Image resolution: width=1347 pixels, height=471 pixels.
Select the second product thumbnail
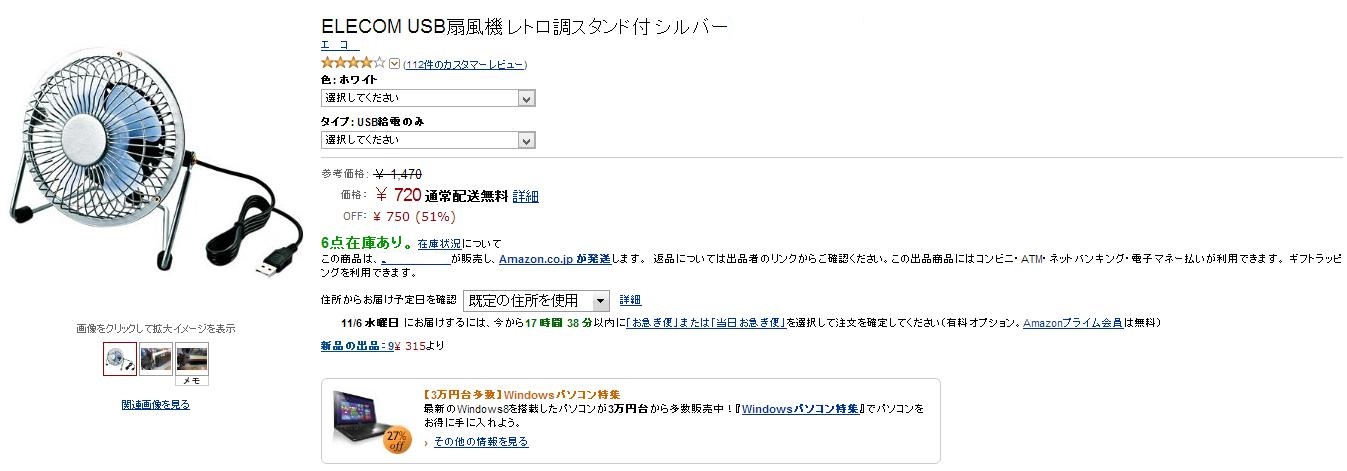(x=156, y=359)
